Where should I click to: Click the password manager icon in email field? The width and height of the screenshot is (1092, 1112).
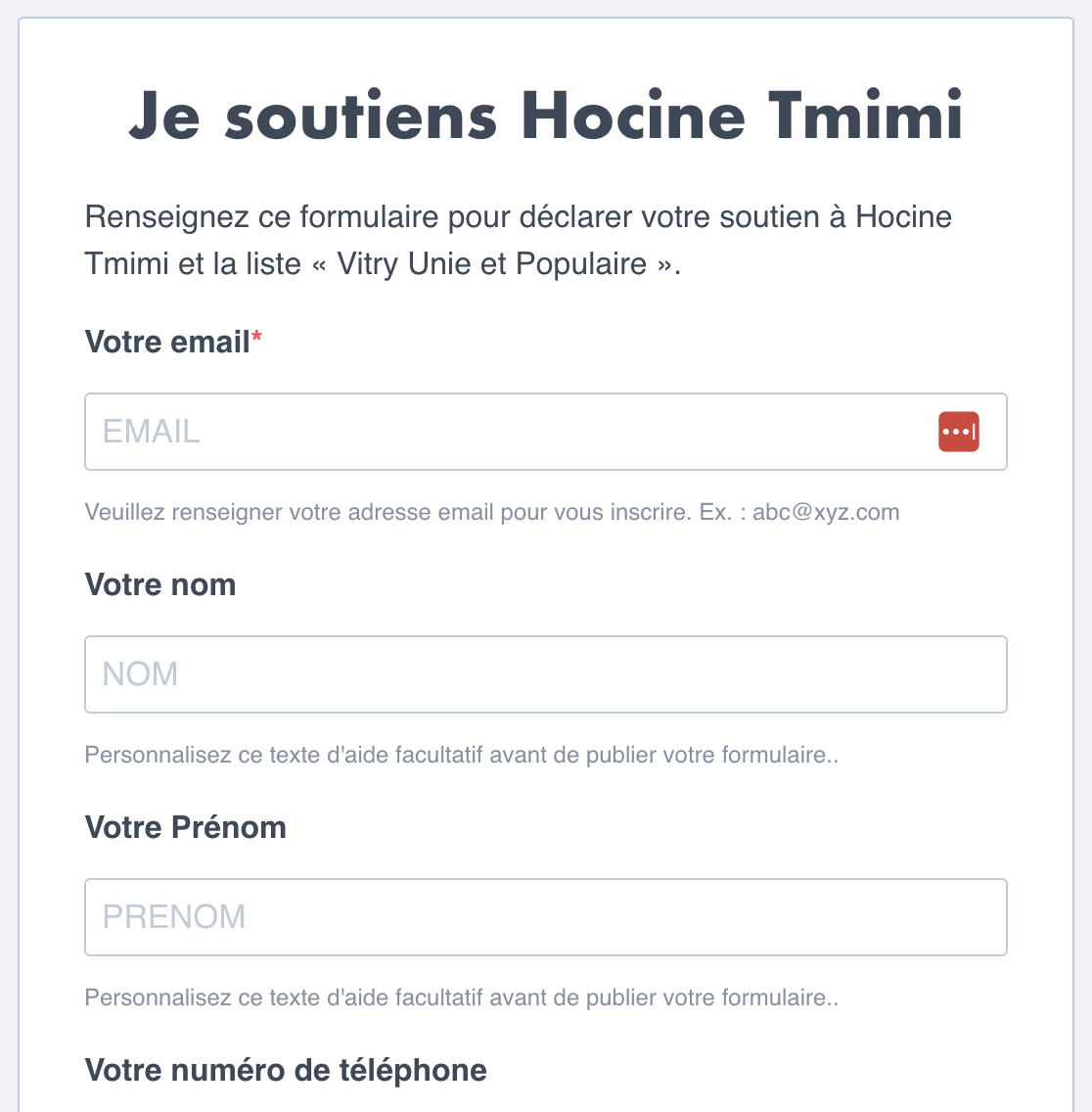[x=958, y=432]
